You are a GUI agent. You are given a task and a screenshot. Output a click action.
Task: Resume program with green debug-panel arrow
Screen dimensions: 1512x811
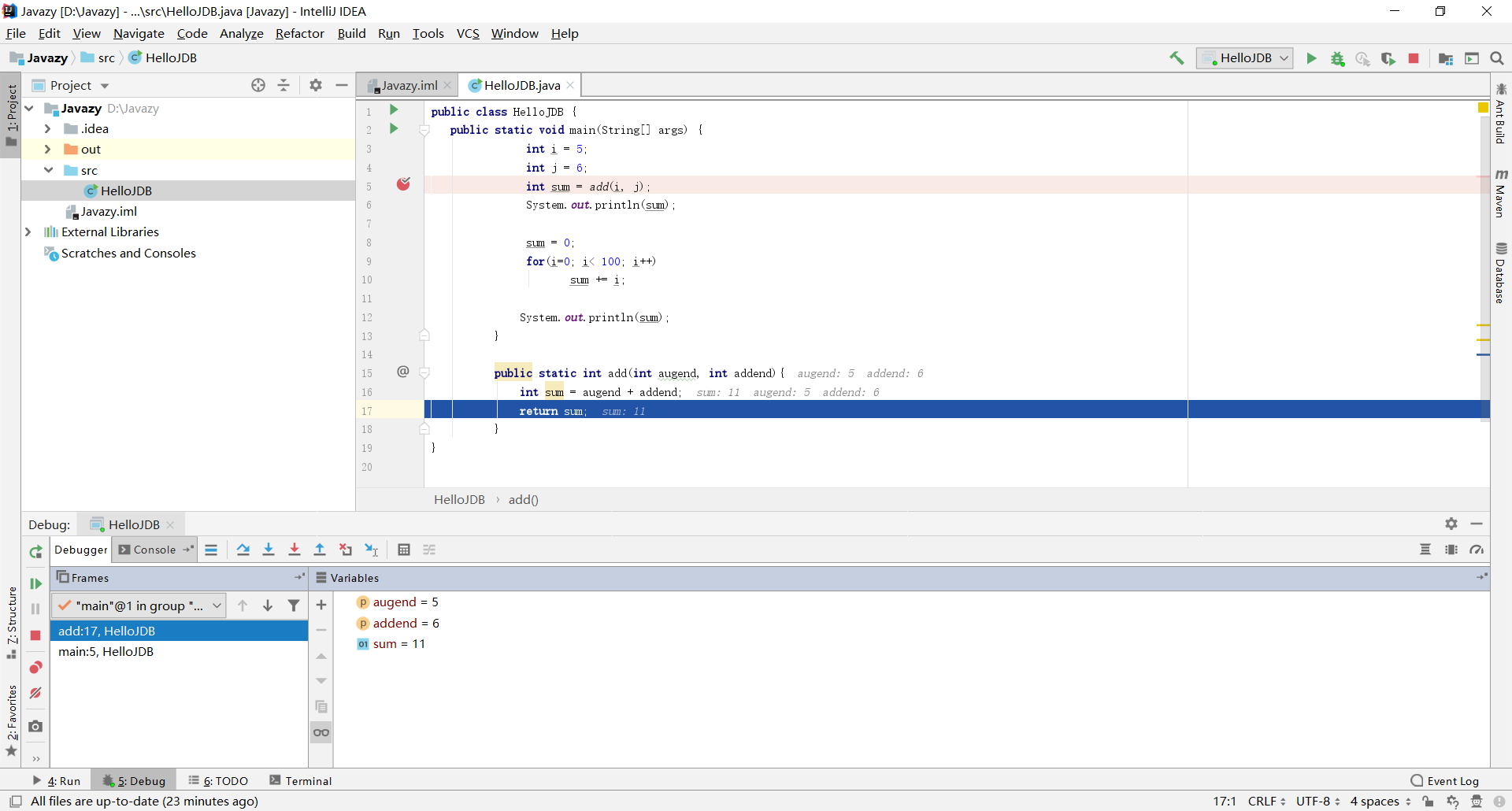point(35,583)
